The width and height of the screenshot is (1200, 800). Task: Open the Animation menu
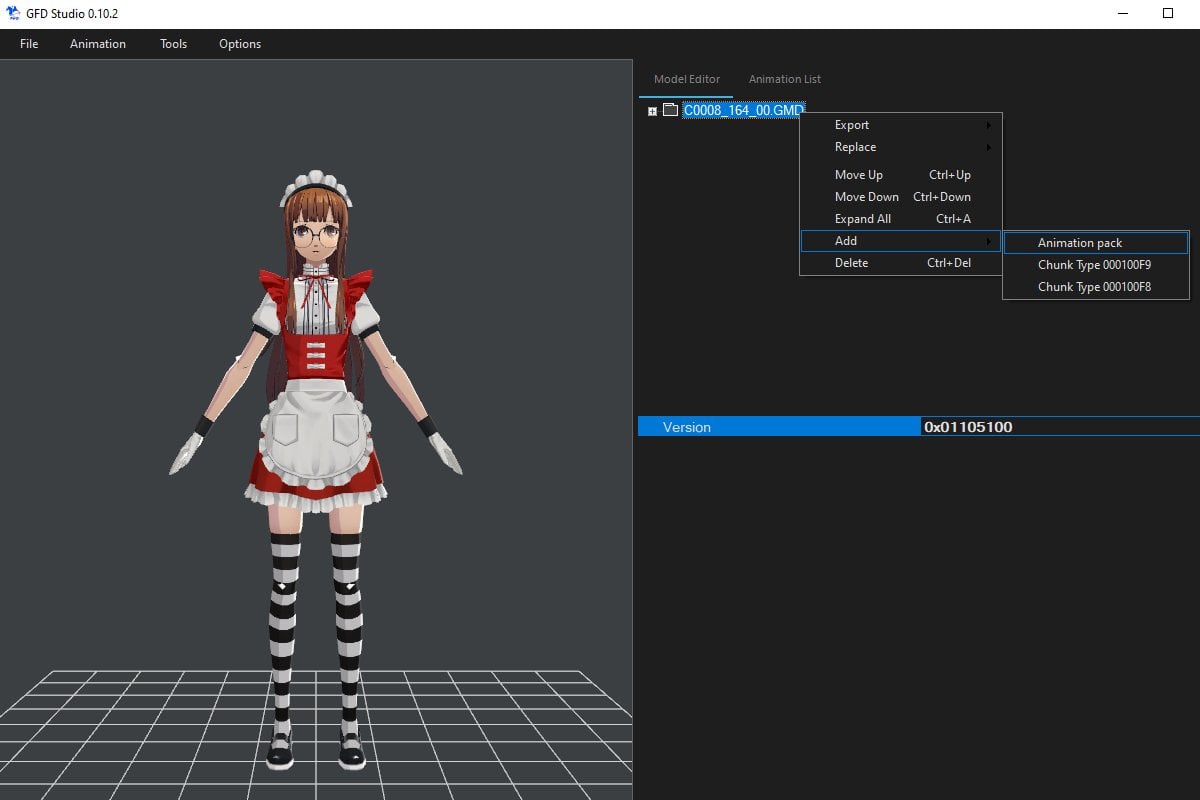tap(98, 44)
